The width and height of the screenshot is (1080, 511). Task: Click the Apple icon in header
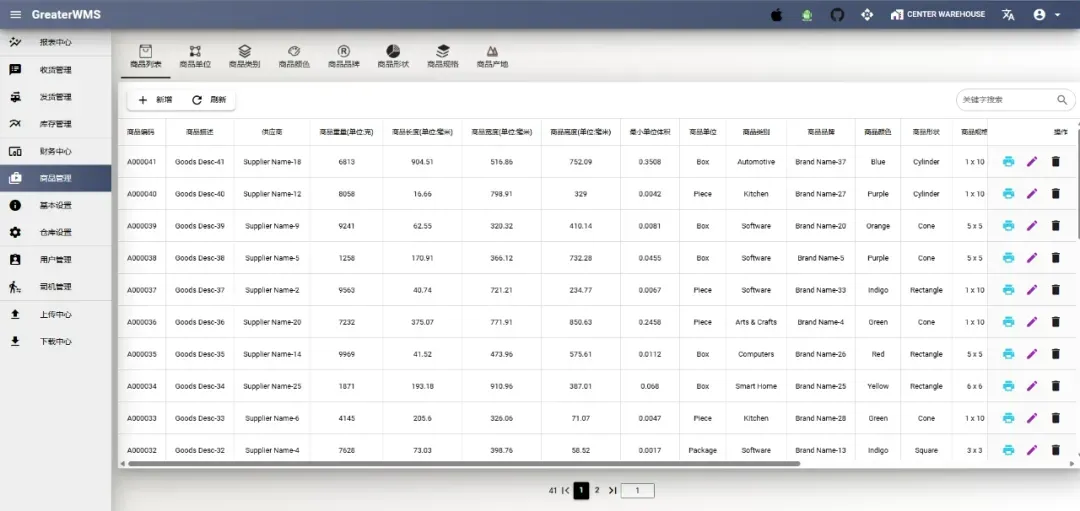(777, 15)
